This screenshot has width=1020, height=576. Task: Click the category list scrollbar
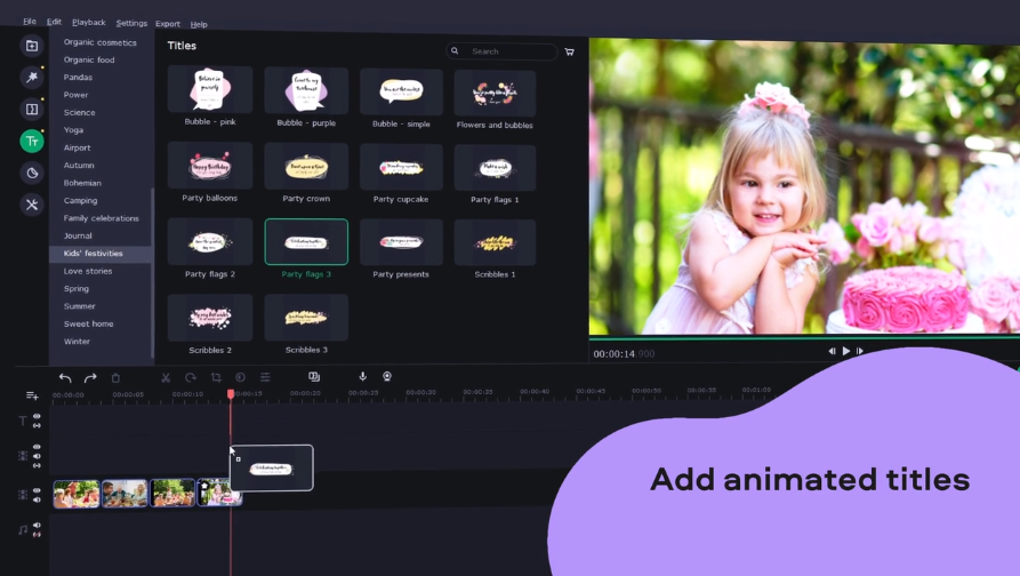(153, 272)
